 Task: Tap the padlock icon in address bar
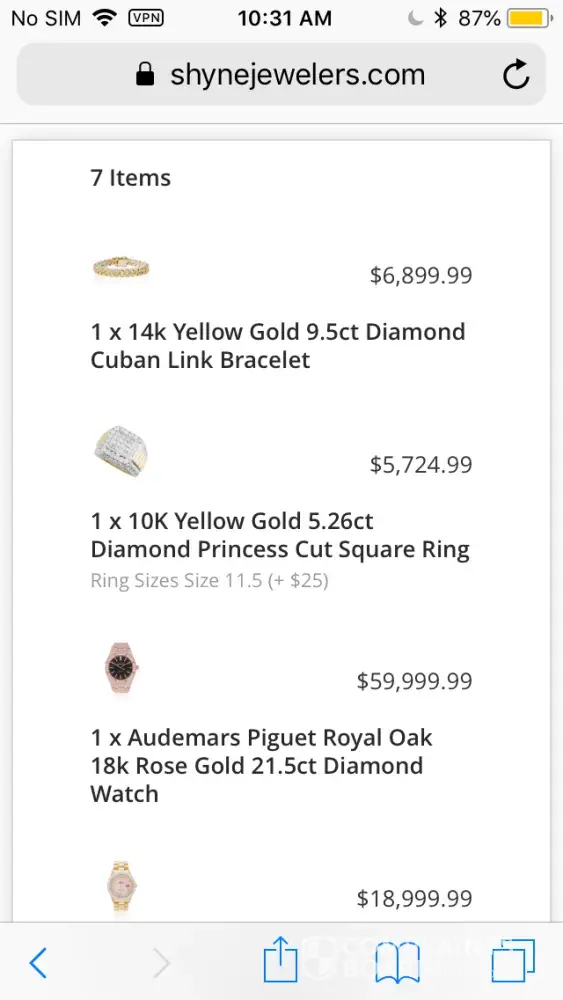tap(145, 75)
